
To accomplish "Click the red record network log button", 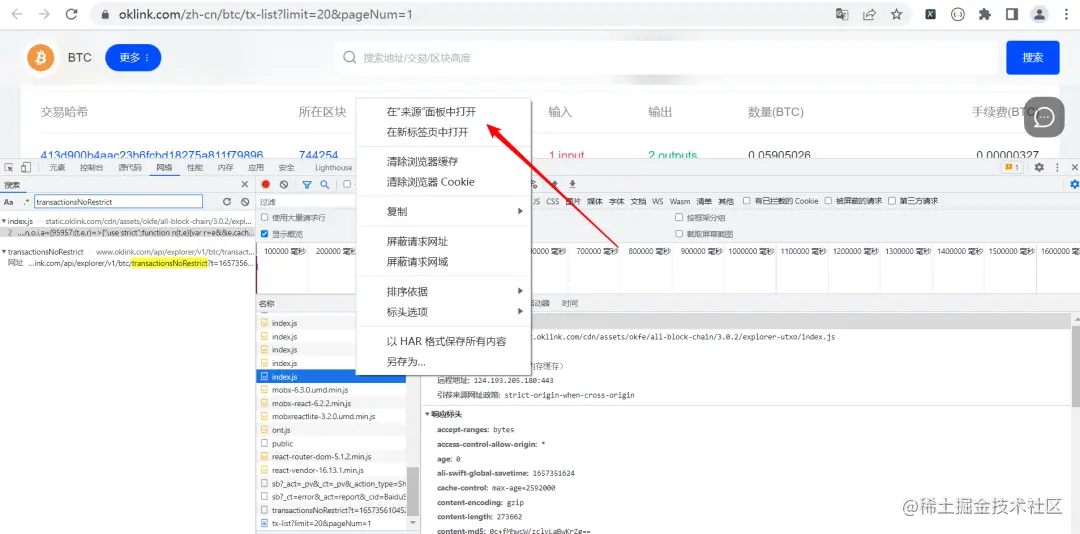I will 265,185.
